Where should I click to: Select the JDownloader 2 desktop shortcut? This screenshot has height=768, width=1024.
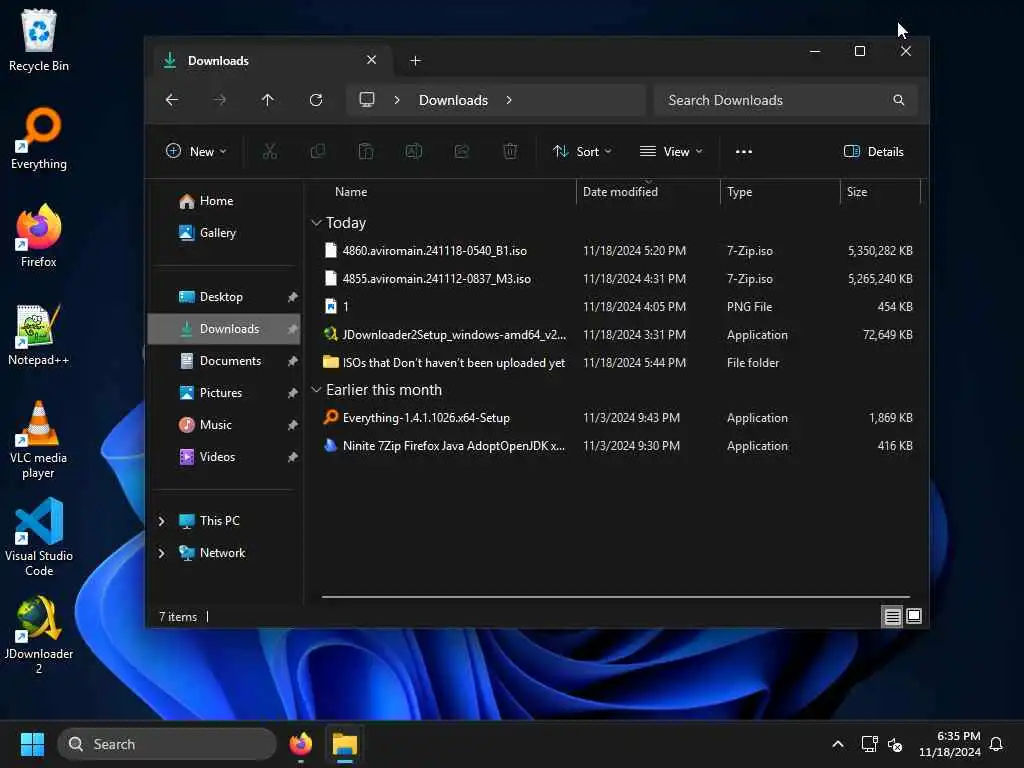pos(39,635)
